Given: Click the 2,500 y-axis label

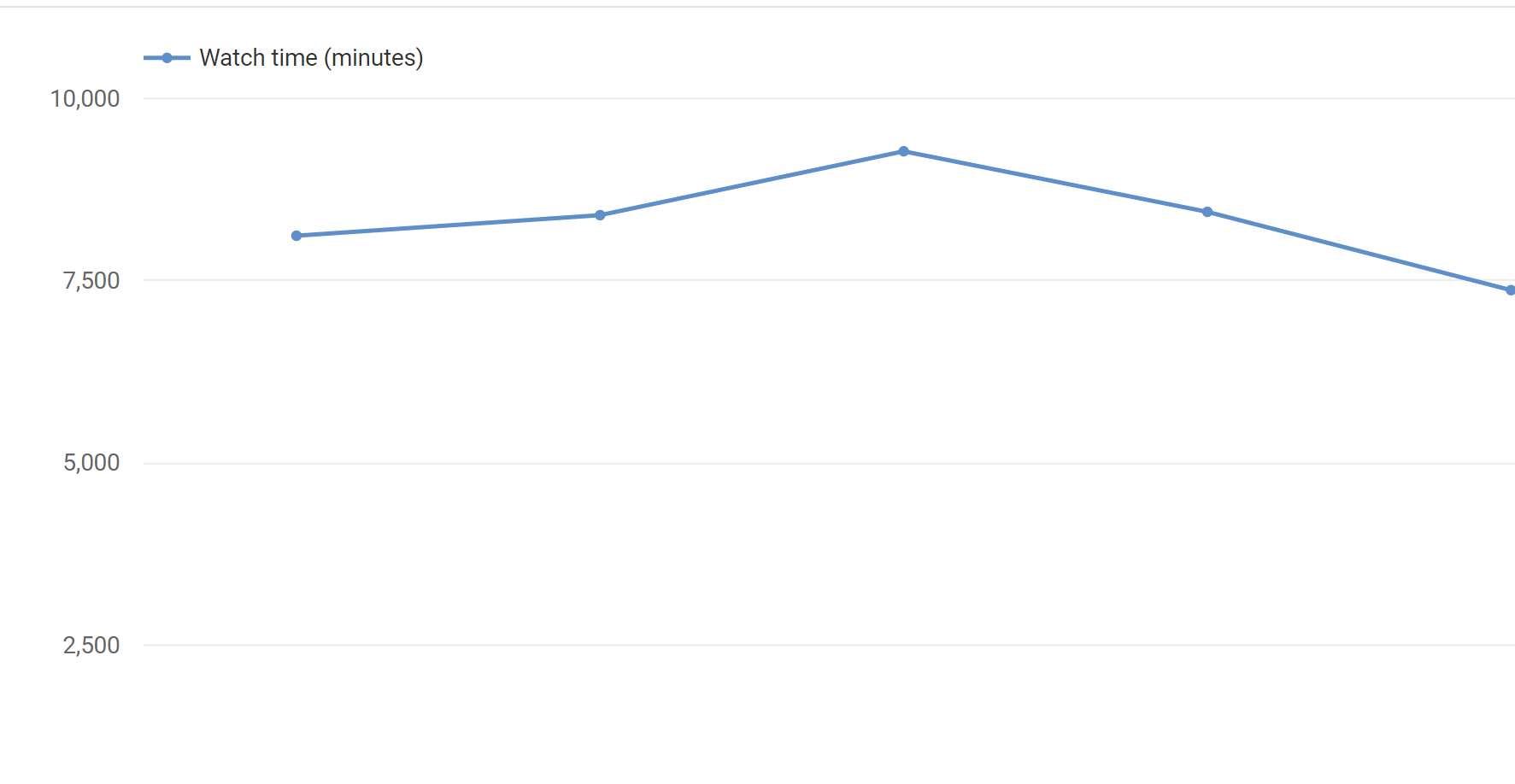Looking at the screenshot, I should tap(91, 646).
